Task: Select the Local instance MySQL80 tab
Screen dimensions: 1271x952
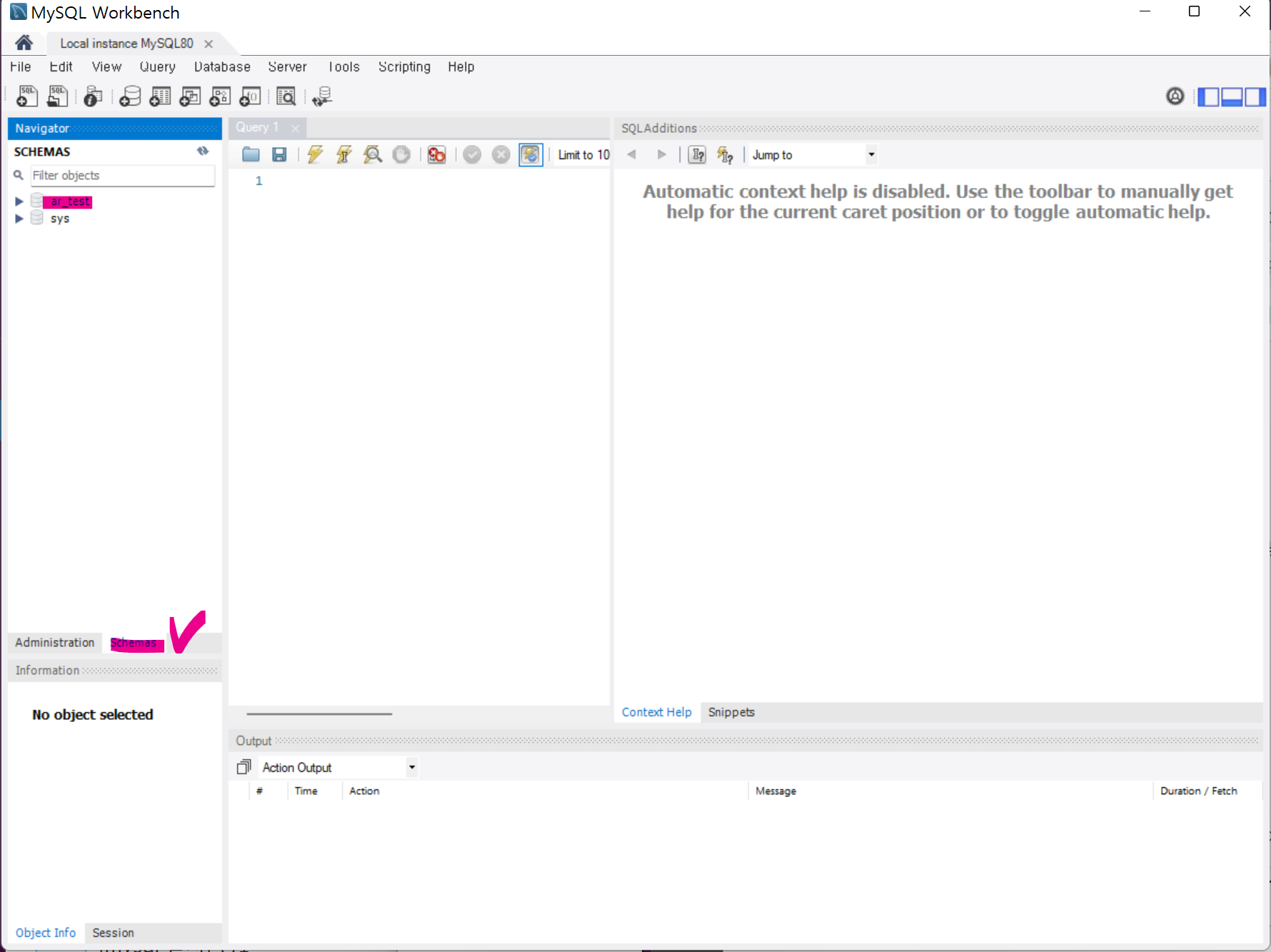Action: 126,44
